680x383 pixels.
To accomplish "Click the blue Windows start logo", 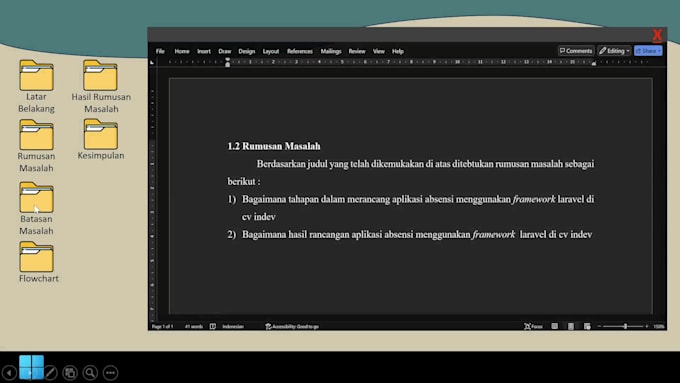I will click(31, 367).
